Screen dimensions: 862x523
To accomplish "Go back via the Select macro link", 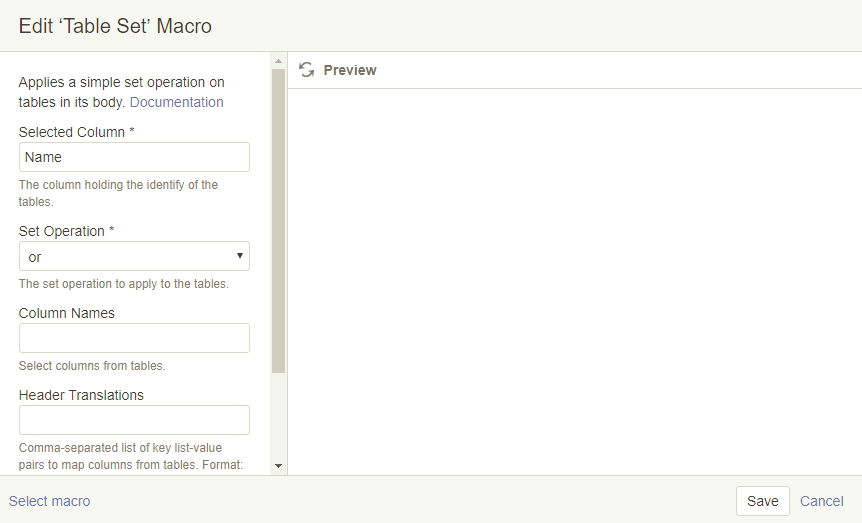I will 49,501.
